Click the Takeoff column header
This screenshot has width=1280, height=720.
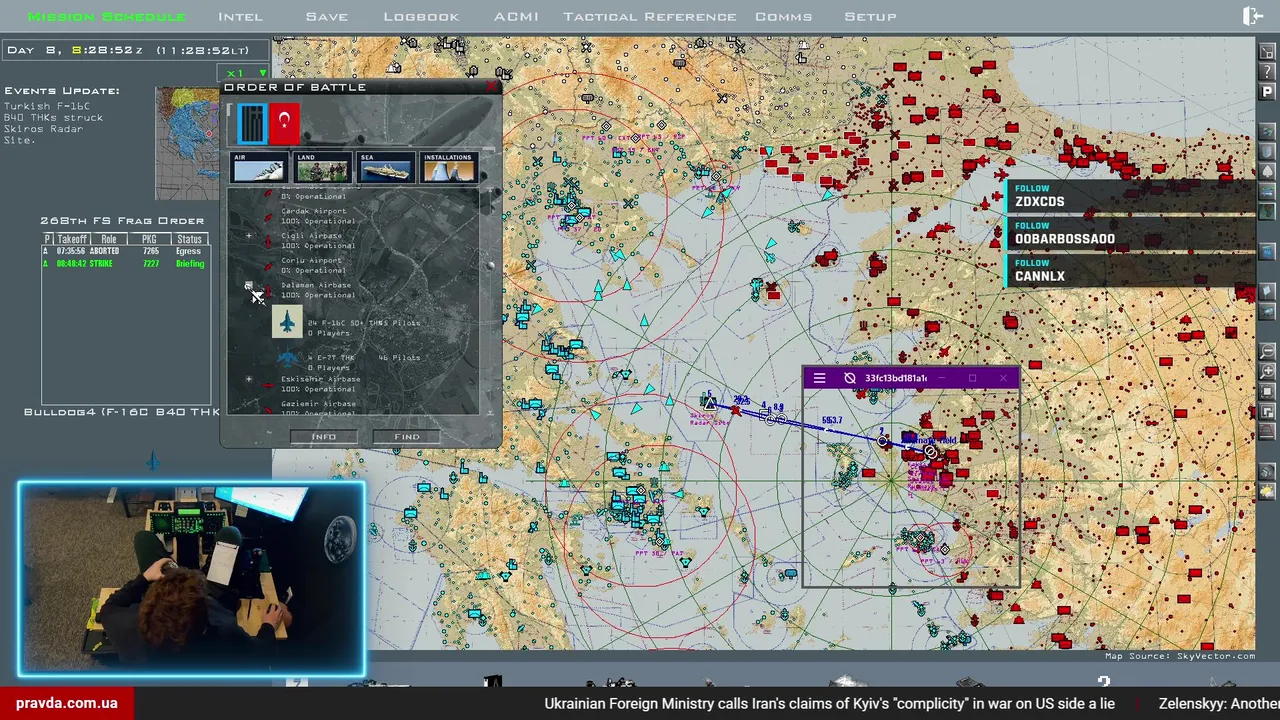72,239
